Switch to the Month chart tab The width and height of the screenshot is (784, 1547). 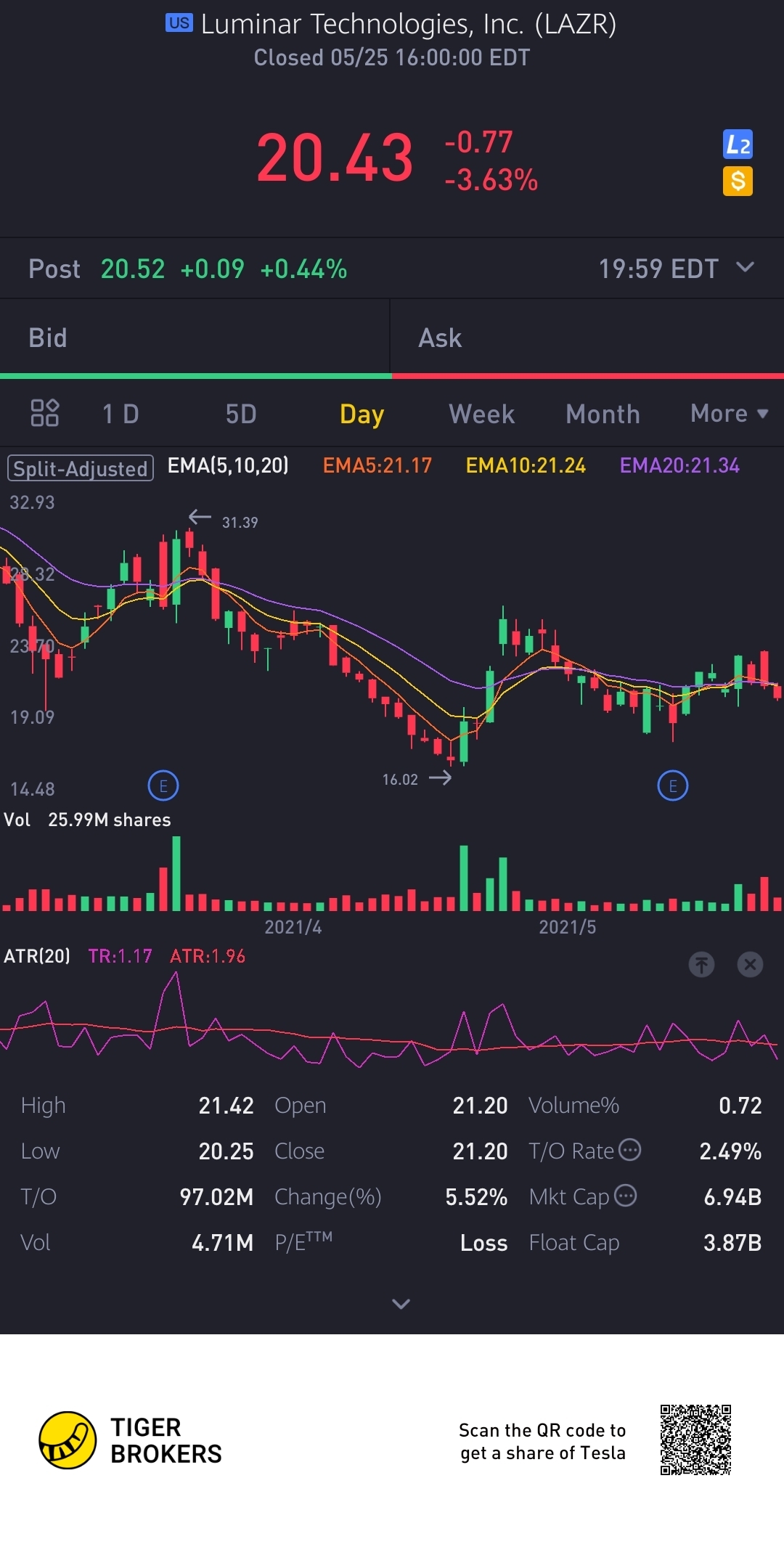click(x=603, y=414)
